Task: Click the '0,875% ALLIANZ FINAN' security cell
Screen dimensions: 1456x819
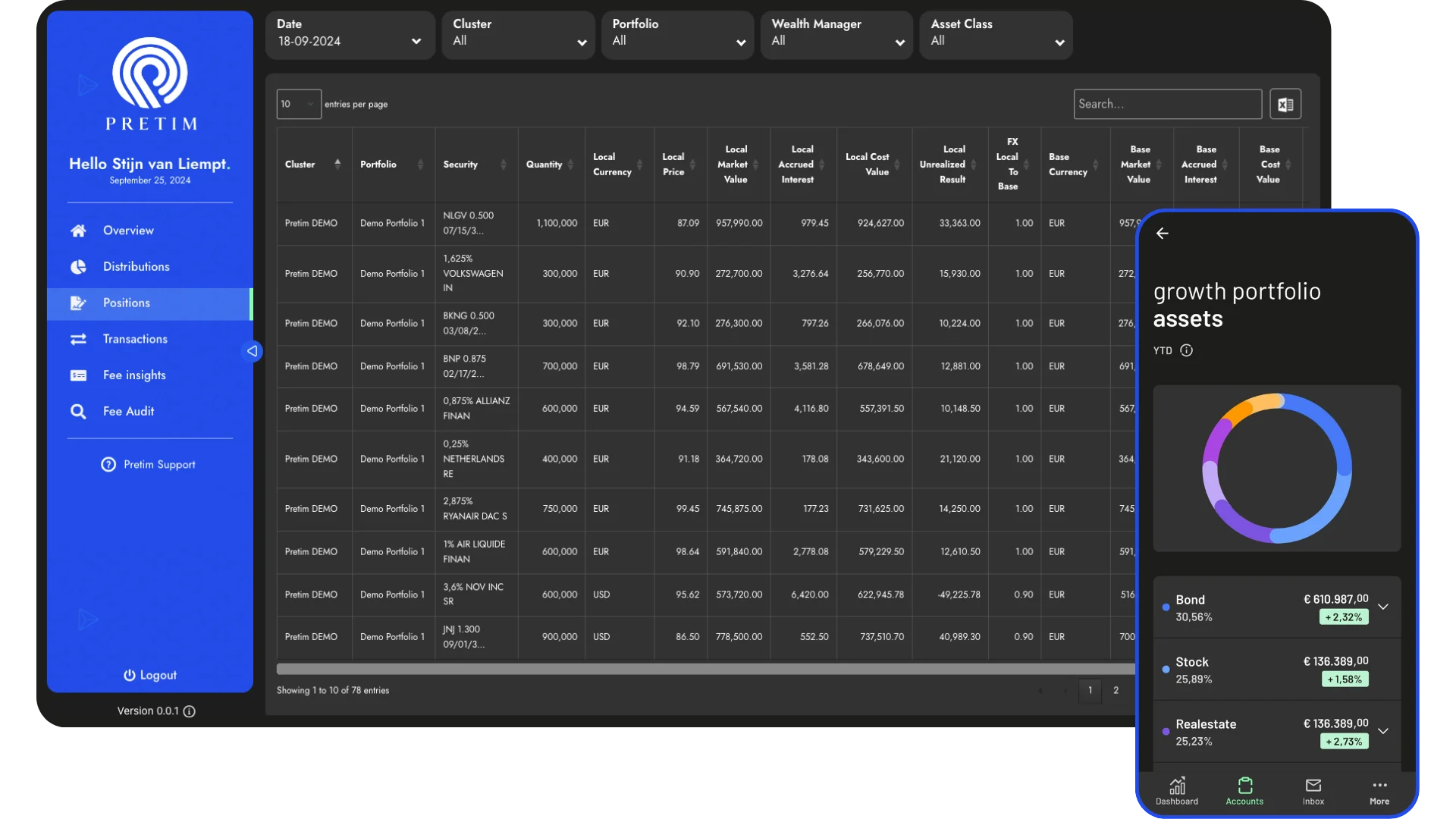Action: 476,409
